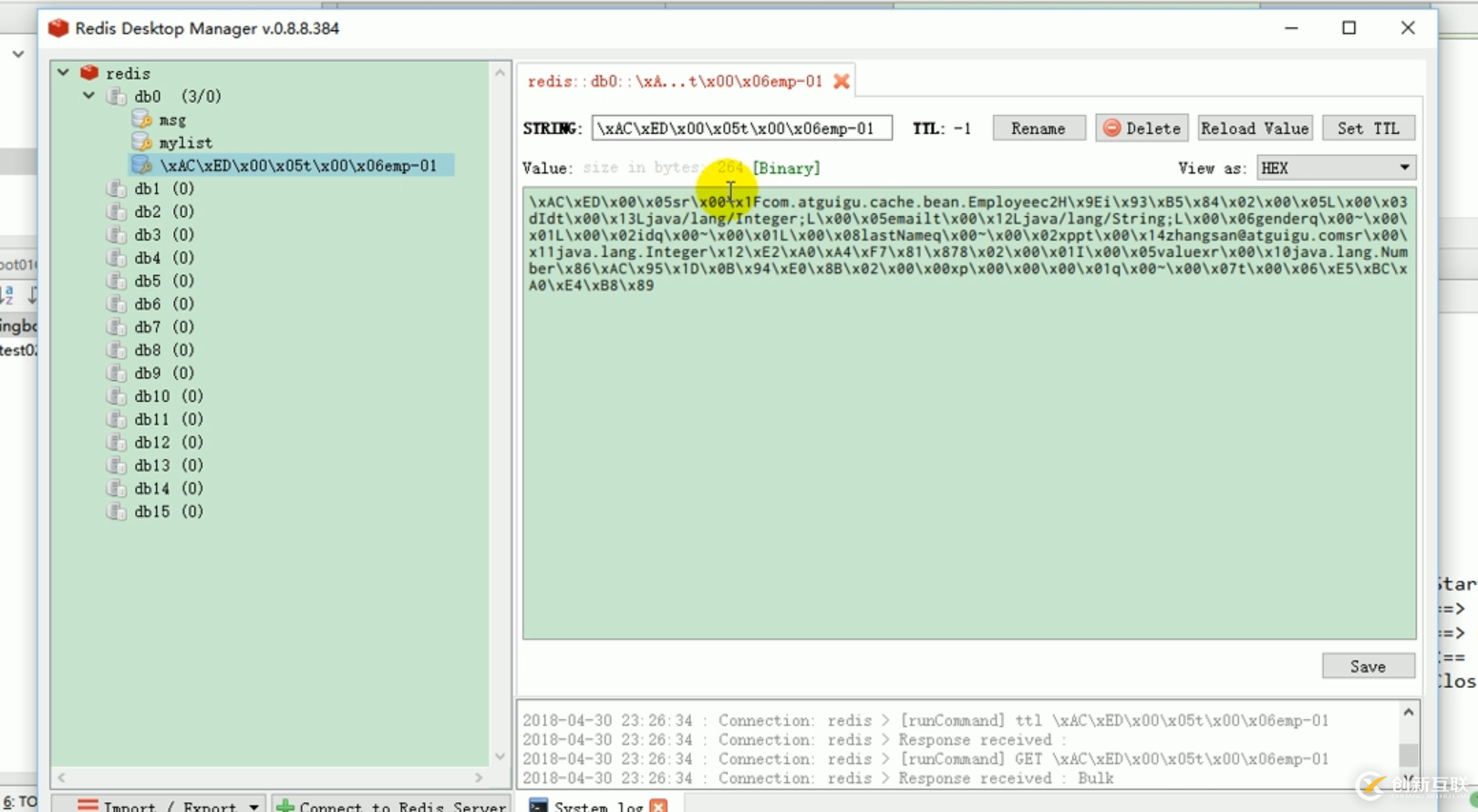
Task: Switch to the System log tab
Action: (597, 806)
